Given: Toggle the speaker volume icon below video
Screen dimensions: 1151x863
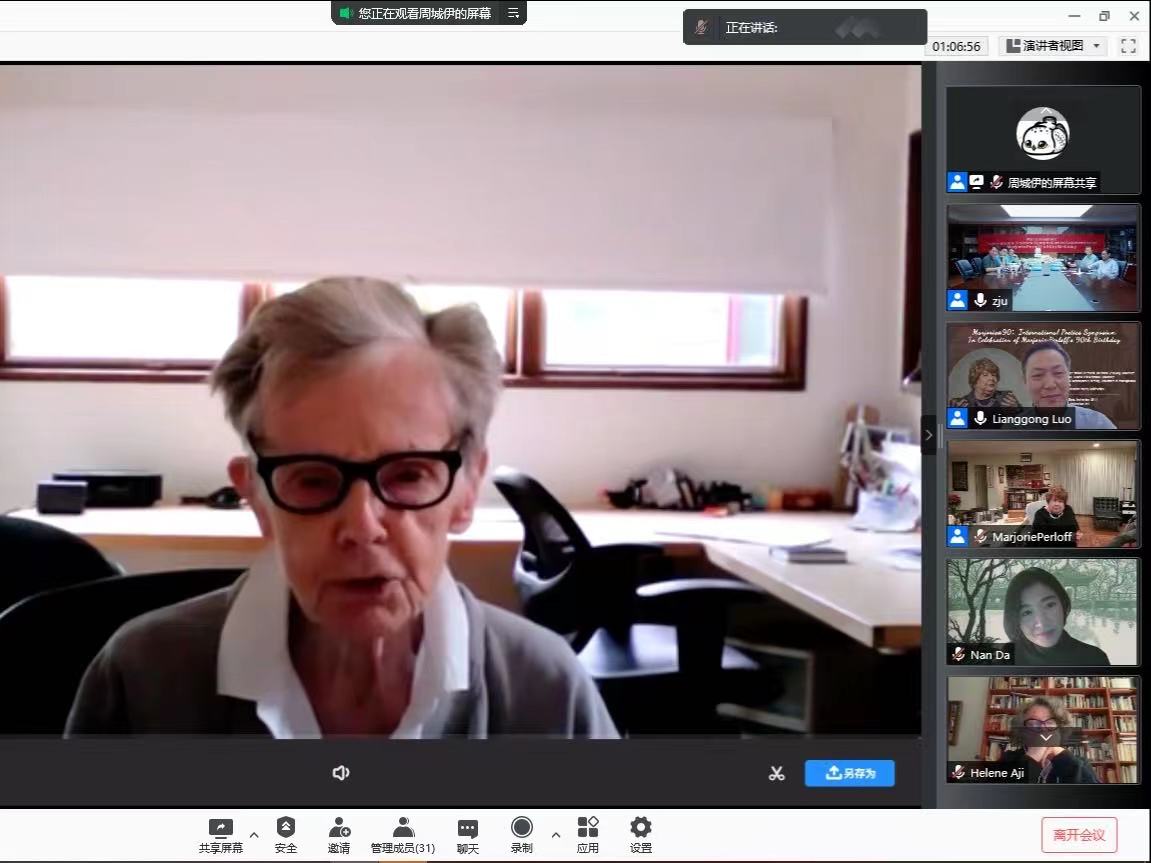Looking at the screenshot, I should tap(341, 773).
